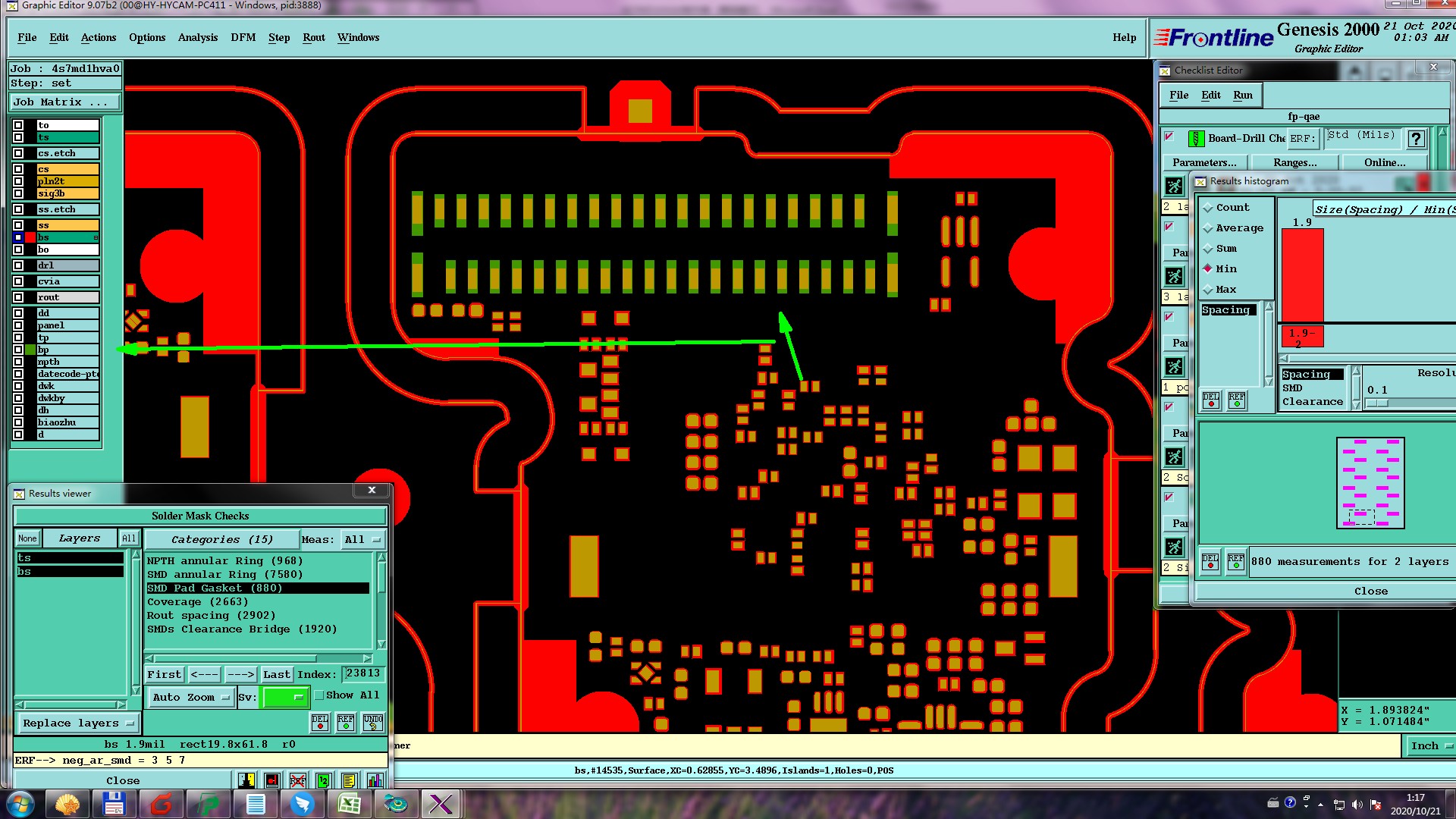1456x819 pixels.
Task: Open the Excel icon in taskbar
Action: [349, 804]
